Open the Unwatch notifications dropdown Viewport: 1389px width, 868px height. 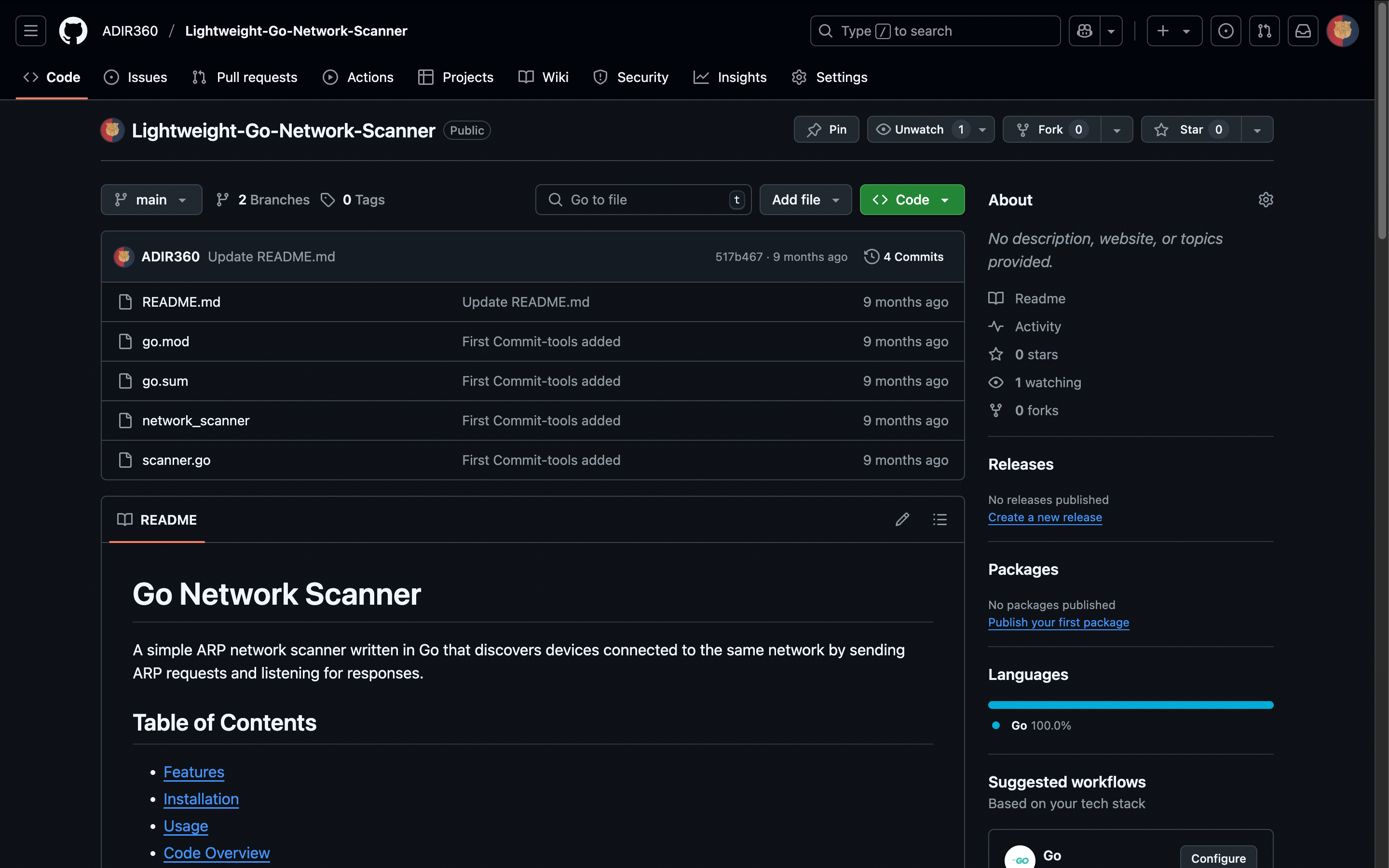(930, 130)
